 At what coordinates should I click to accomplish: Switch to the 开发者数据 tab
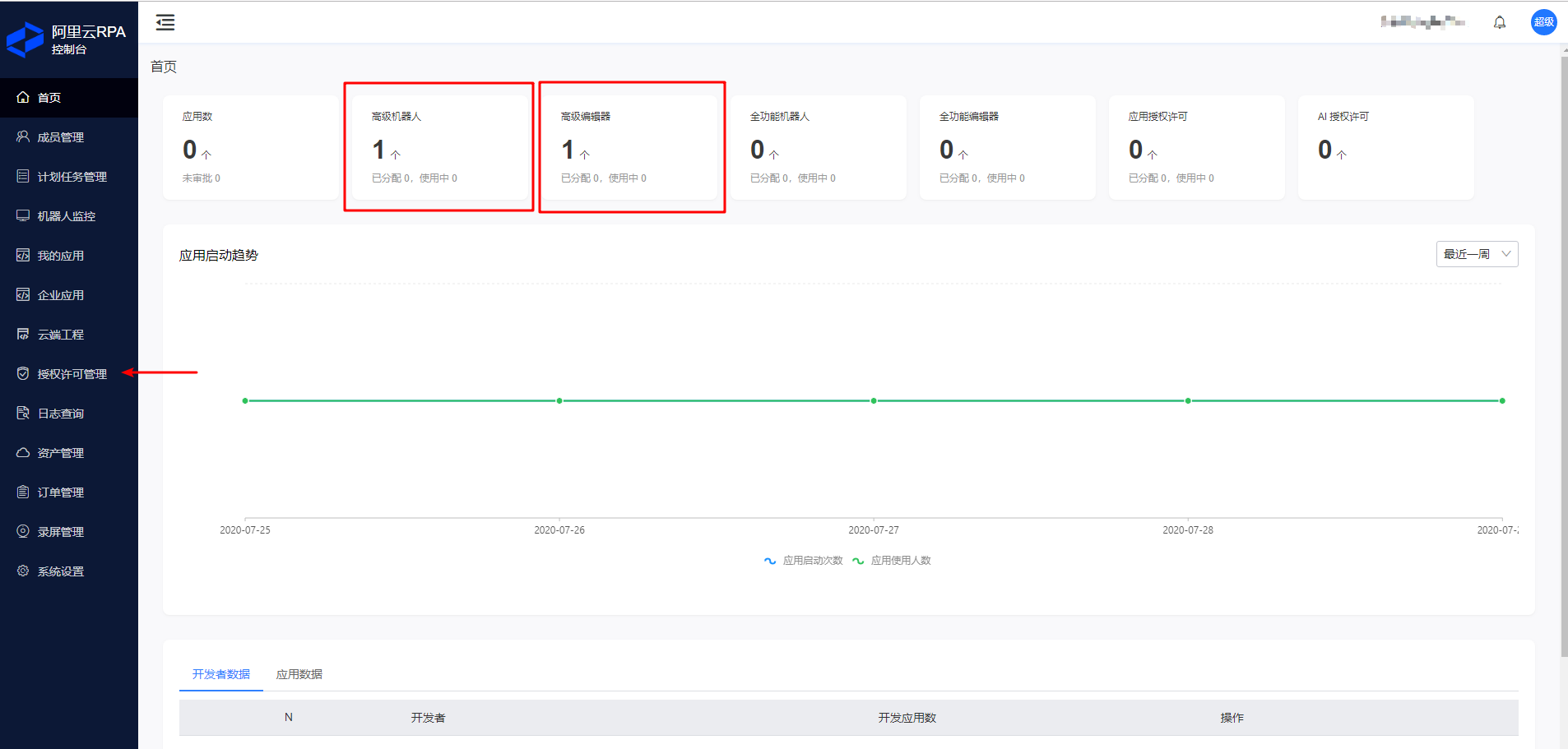[x=221, y=674]
